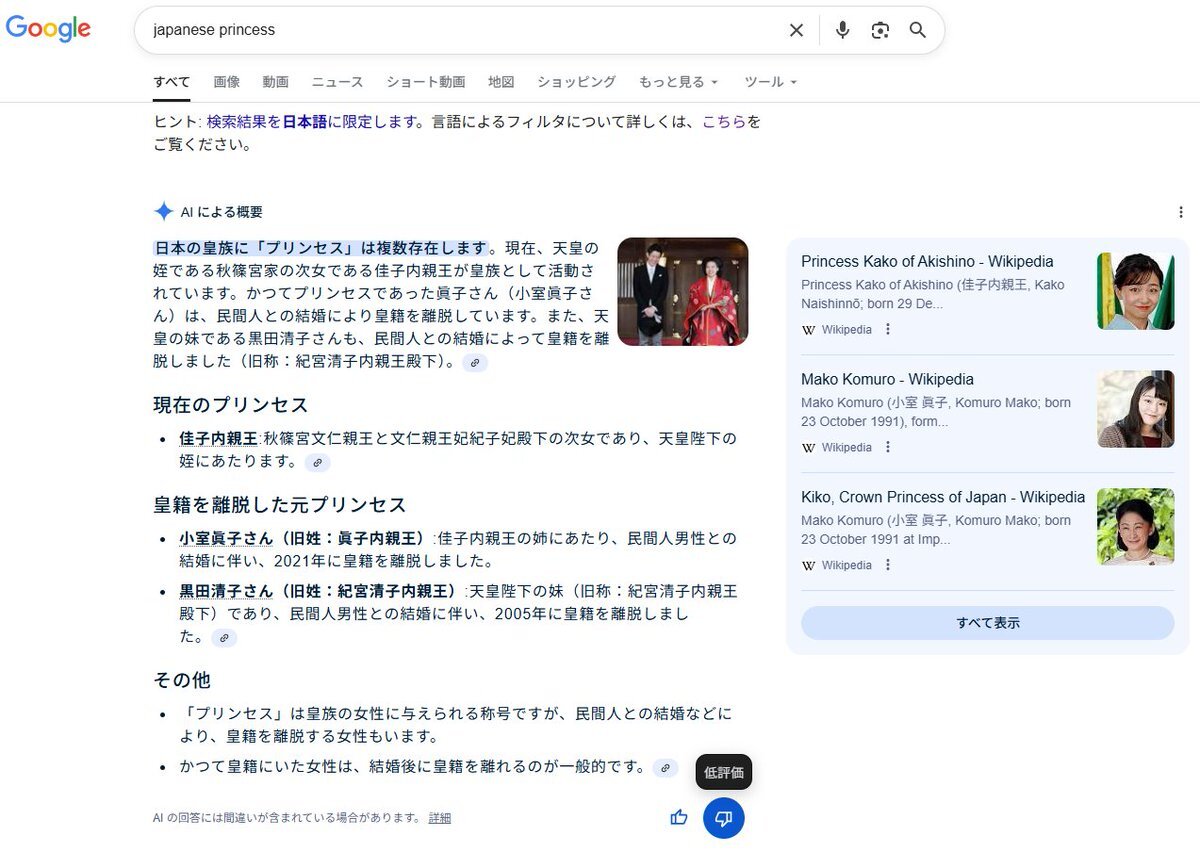Expand the もっと見る dropdown
1200x852 pixels.
click(x=679, y=82)
